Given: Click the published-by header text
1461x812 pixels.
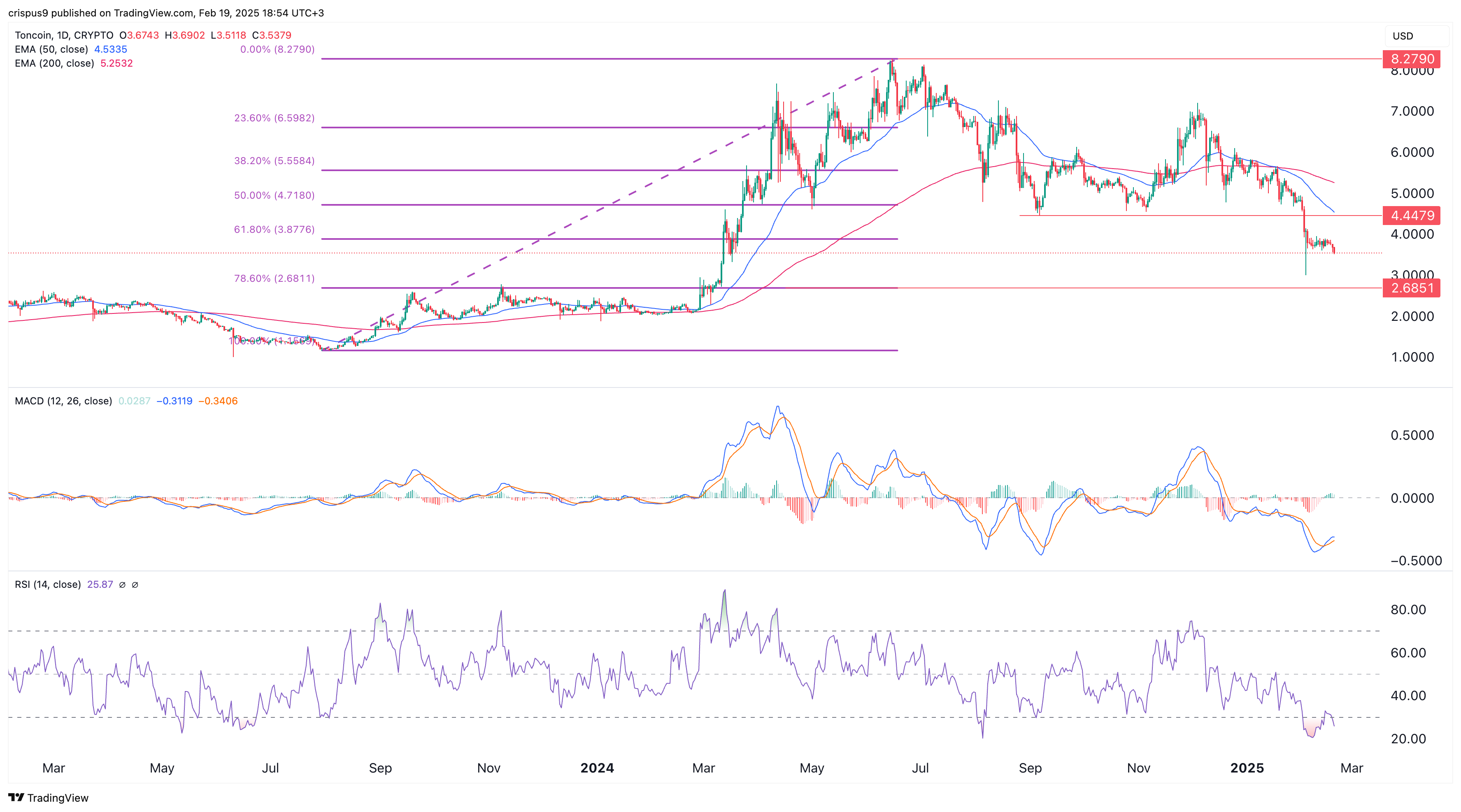Looking at the screenshot, I should tap(166, 12).
